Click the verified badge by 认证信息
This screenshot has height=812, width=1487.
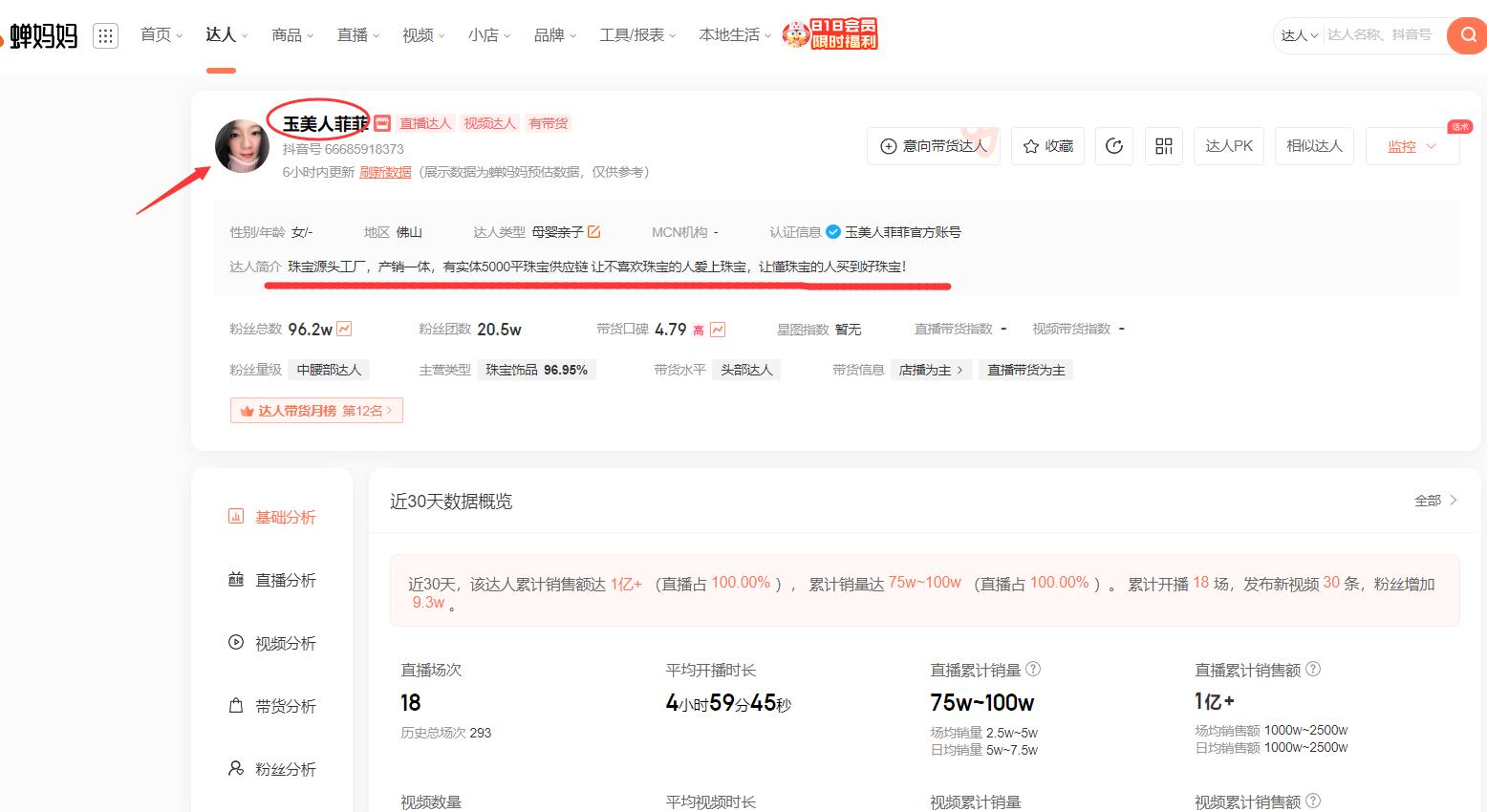[x=833, y=232]
